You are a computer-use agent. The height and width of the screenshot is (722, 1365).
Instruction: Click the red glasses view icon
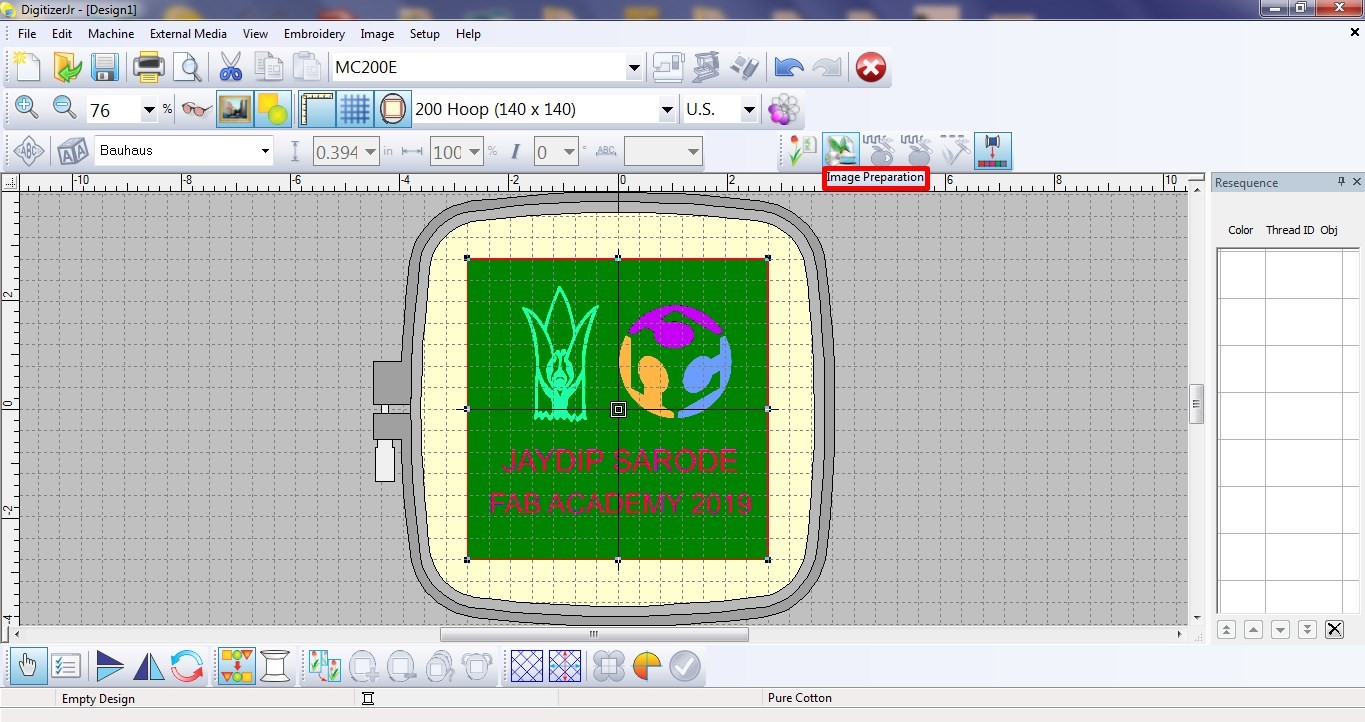197,109
